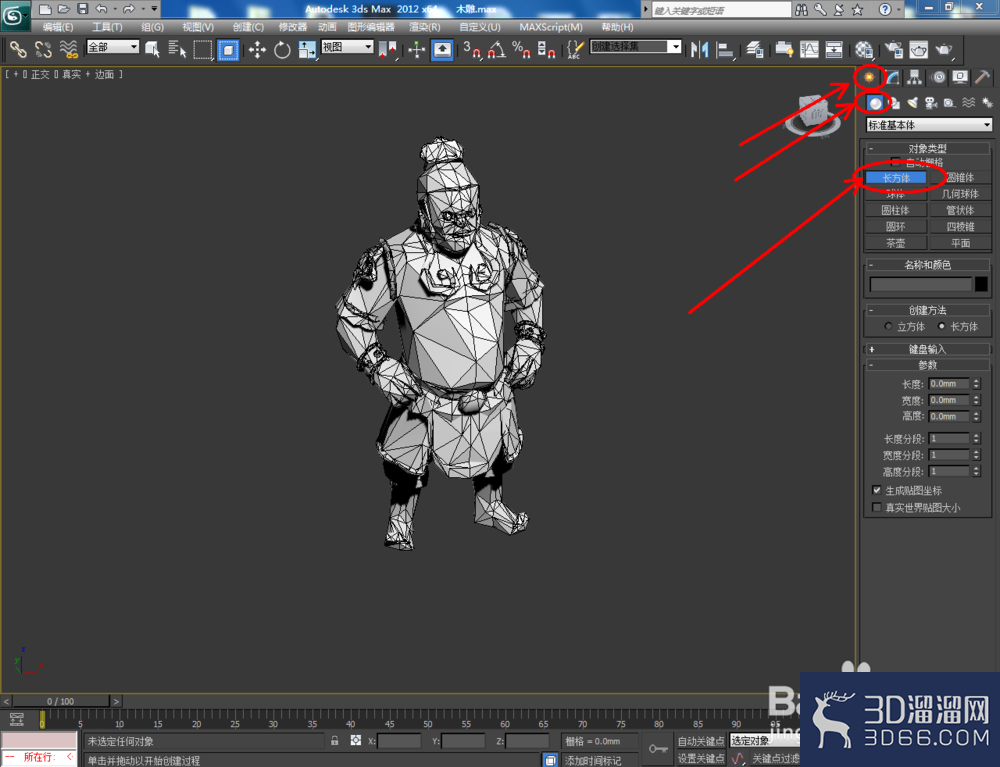1000x767 pixels.
Task: Switch to the Hierarchy command panel tab
Action: tap(915, 77)
